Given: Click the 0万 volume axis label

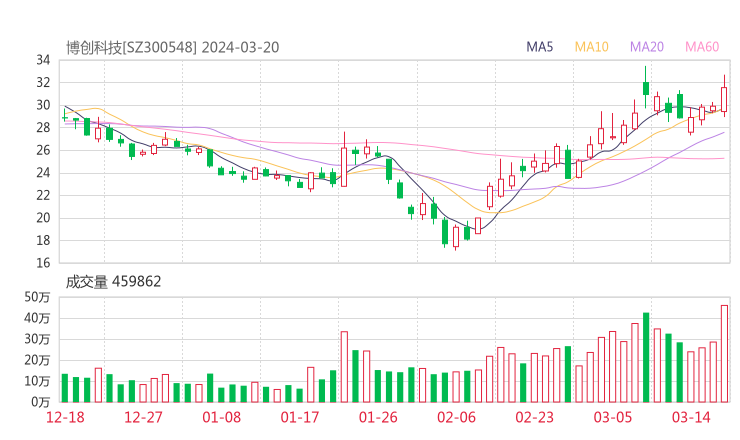Looking at the screenshot, I should 41,402.
